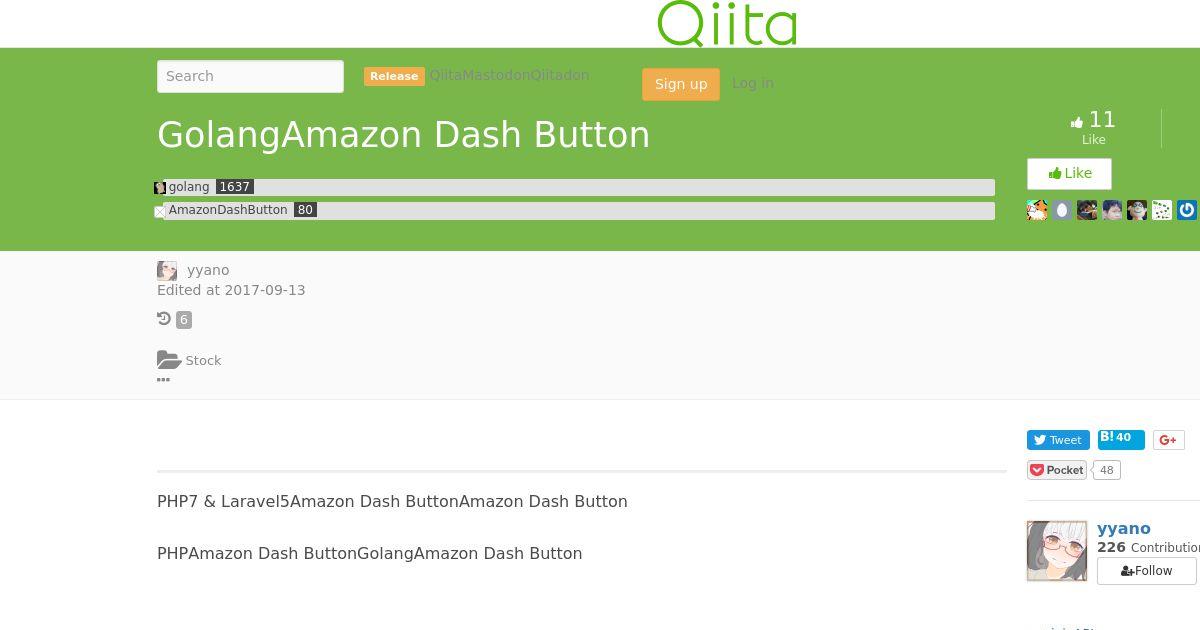Follow user yyano
The width and height of the screenshot is (1200, 630).
click(x=1146, y=571)
